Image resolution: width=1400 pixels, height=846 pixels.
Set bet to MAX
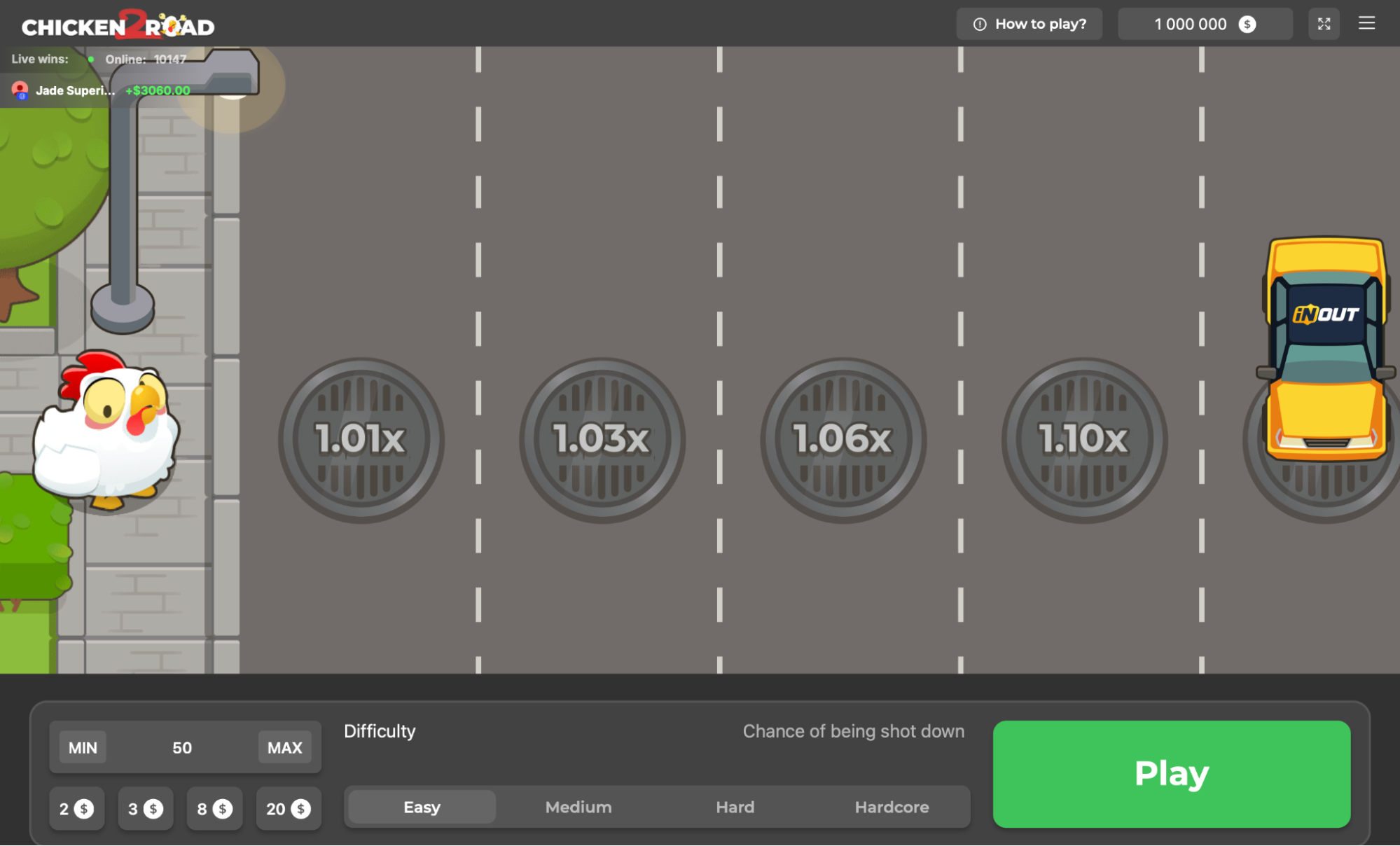tap(284, 747)
